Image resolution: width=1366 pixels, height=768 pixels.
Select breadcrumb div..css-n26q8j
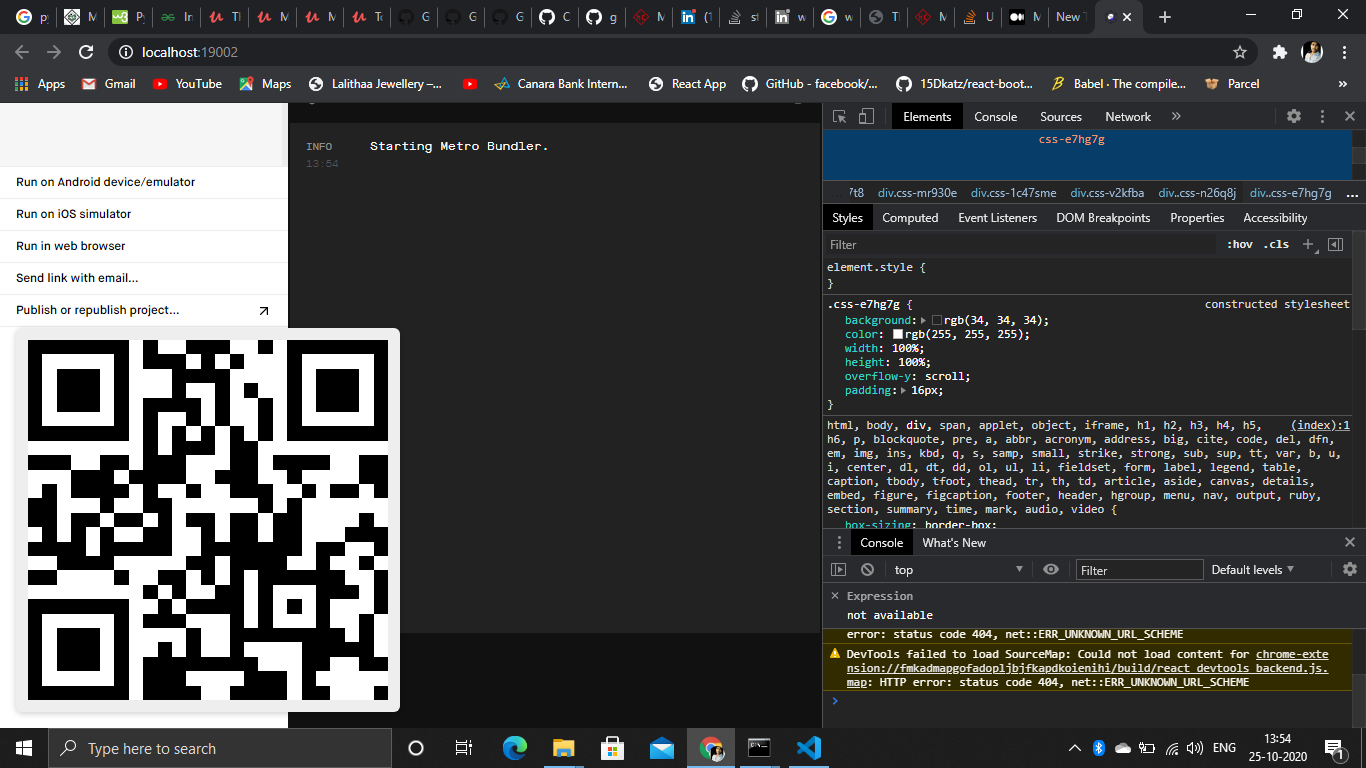coord(1197,193)
